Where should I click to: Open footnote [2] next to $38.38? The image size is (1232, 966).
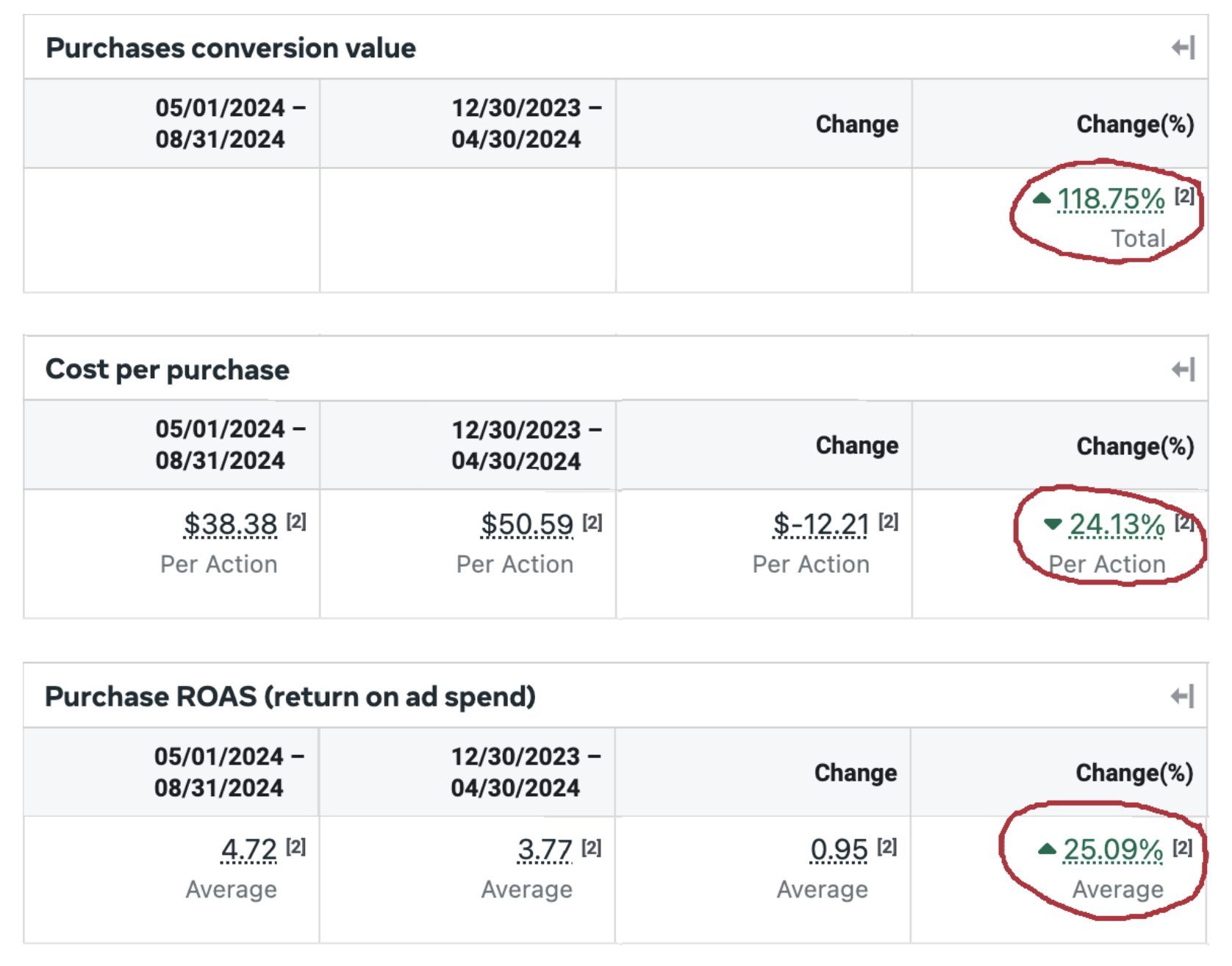[x=296, y=522]
